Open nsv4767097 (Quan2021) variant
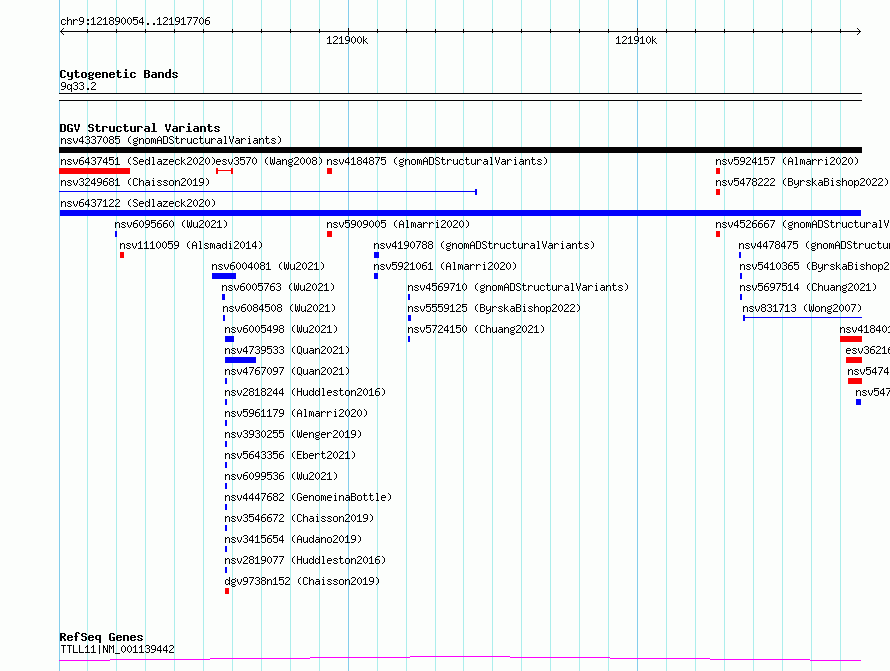This screenshot has width=890, height=671. [287, 371]
